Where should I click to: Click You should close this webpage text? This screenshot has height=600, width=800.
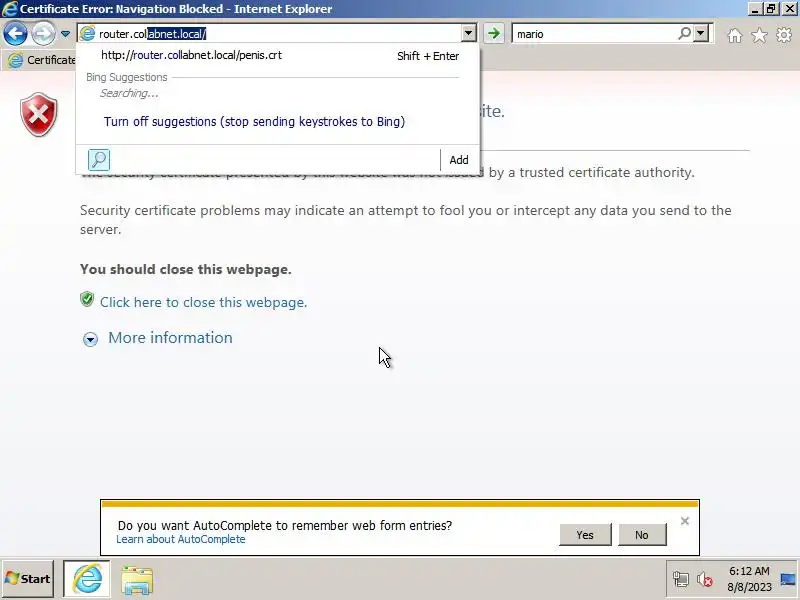coord(186,269)
